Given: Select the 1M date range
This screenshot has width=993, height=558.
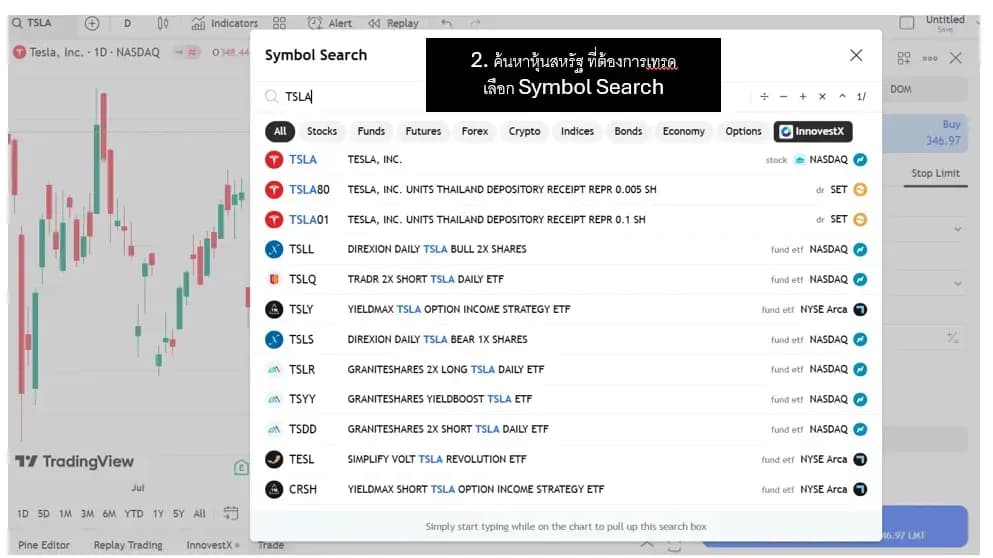Looking at the screenshot, I should pos(65,514).
